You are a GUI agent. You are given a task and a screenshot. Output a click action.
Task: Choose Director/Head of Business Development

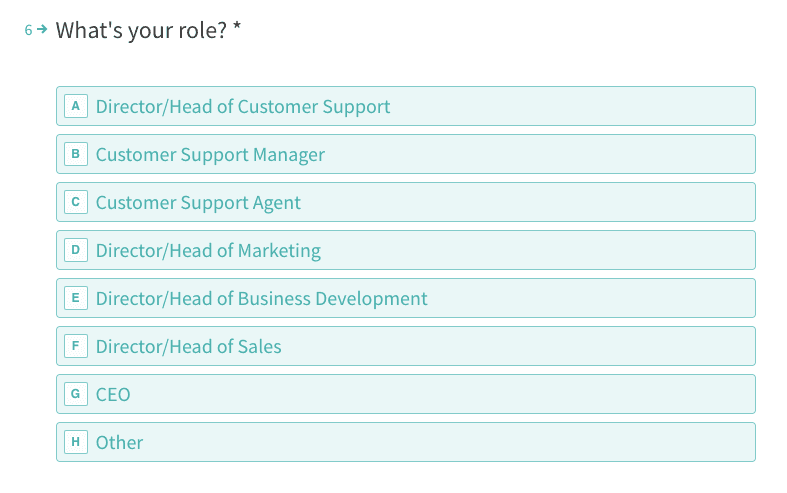[x=261, y=298]
